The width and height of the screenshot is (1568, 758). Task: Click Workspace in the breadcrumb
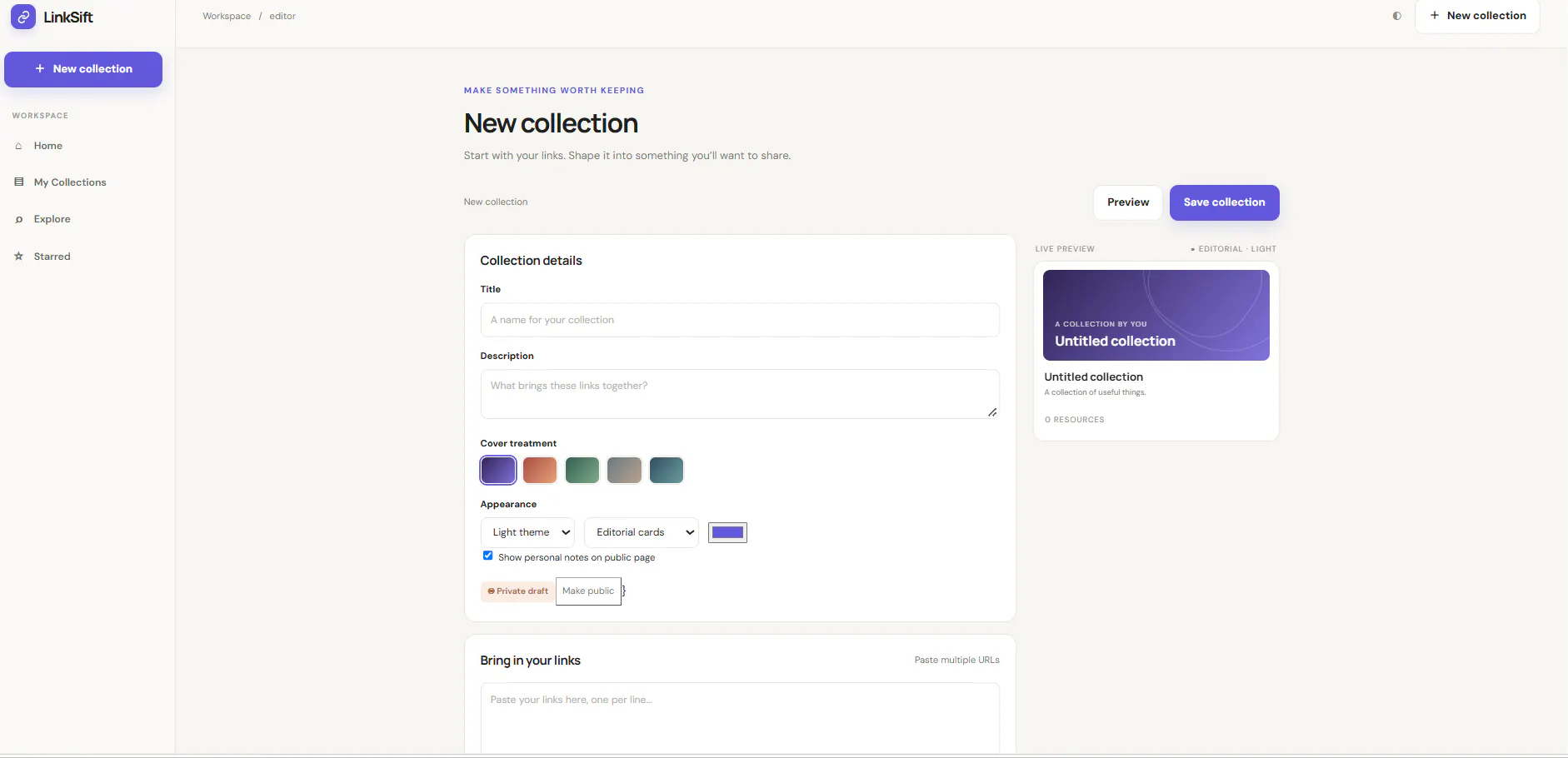(x=227, y=16)
